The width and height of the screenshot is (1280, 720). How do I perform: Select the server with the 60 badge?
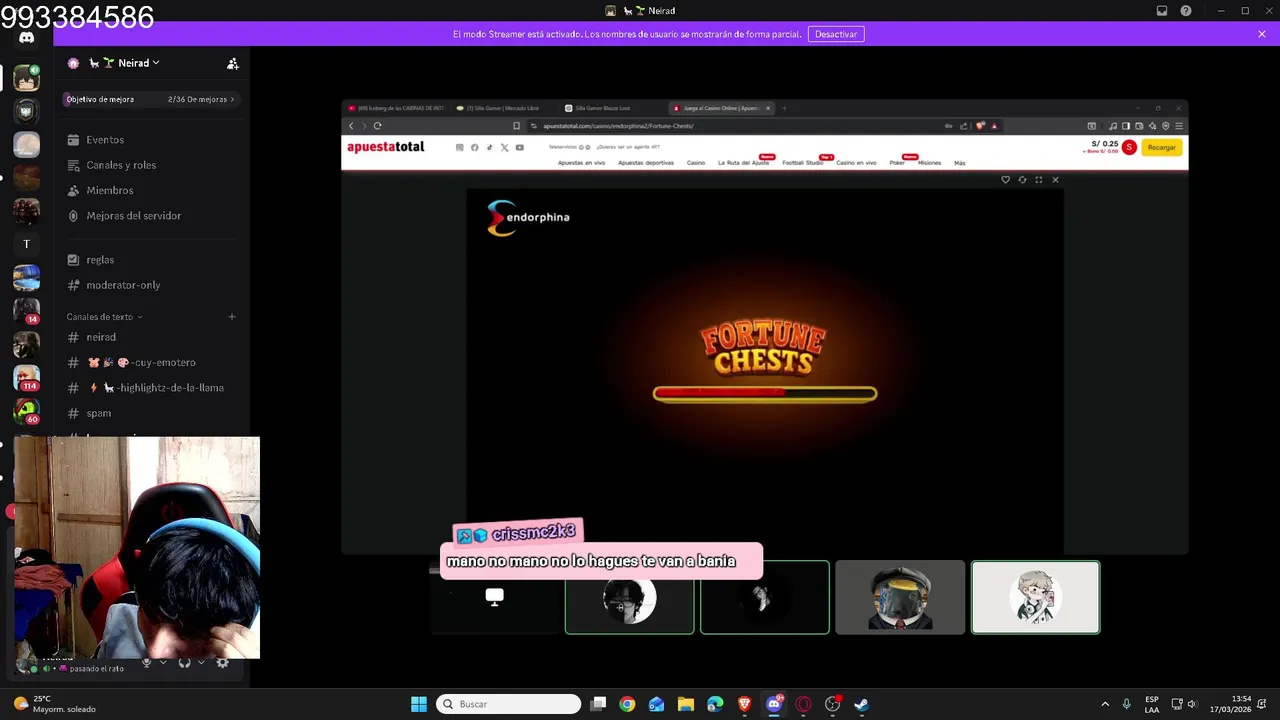[x=26, y=411]
